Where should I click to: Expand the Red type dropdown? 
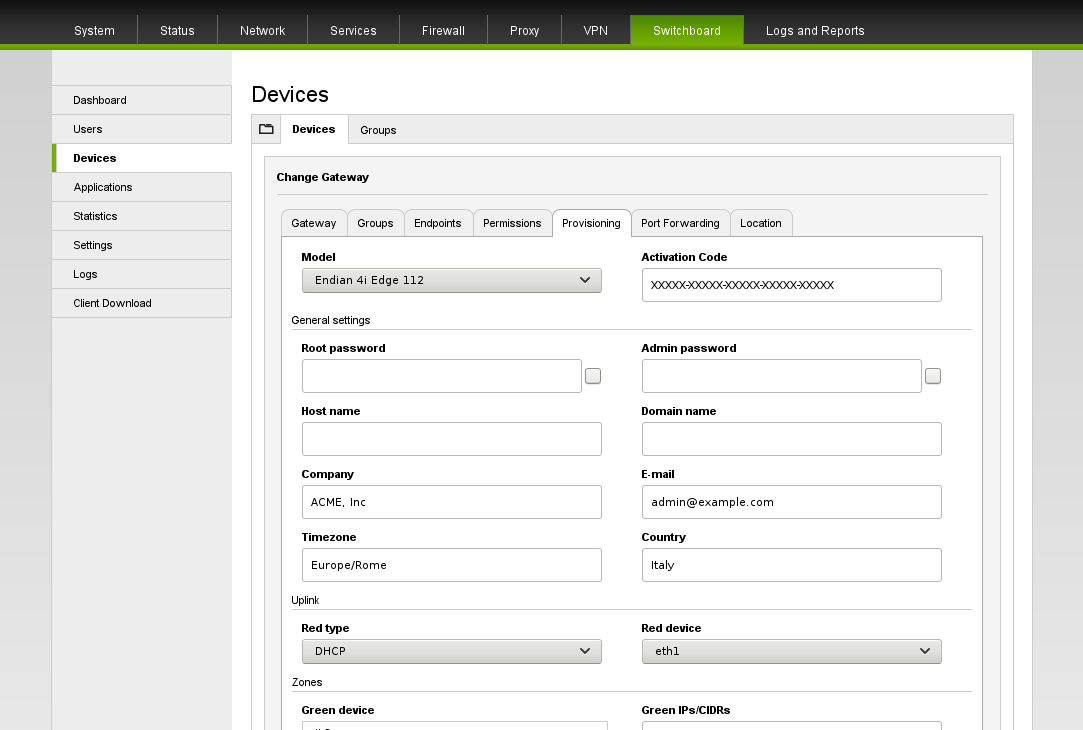[451, 652]
